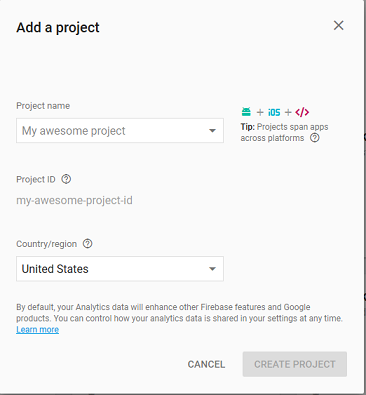Select the my-awesome-project-id text
366x395 pixels.
pos(74,200)
